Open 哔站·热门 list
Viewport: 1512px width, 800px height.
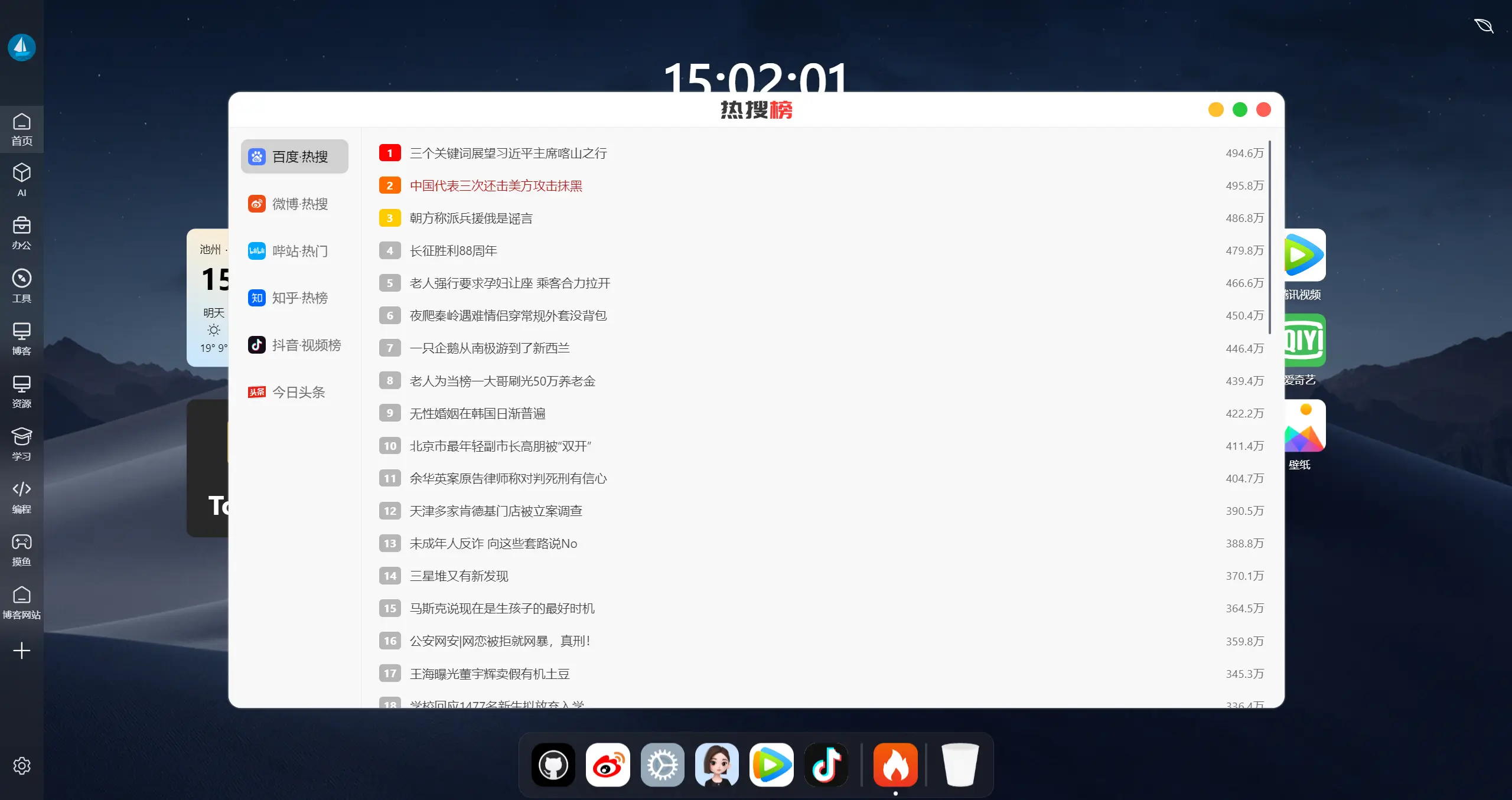click(294, 251)
